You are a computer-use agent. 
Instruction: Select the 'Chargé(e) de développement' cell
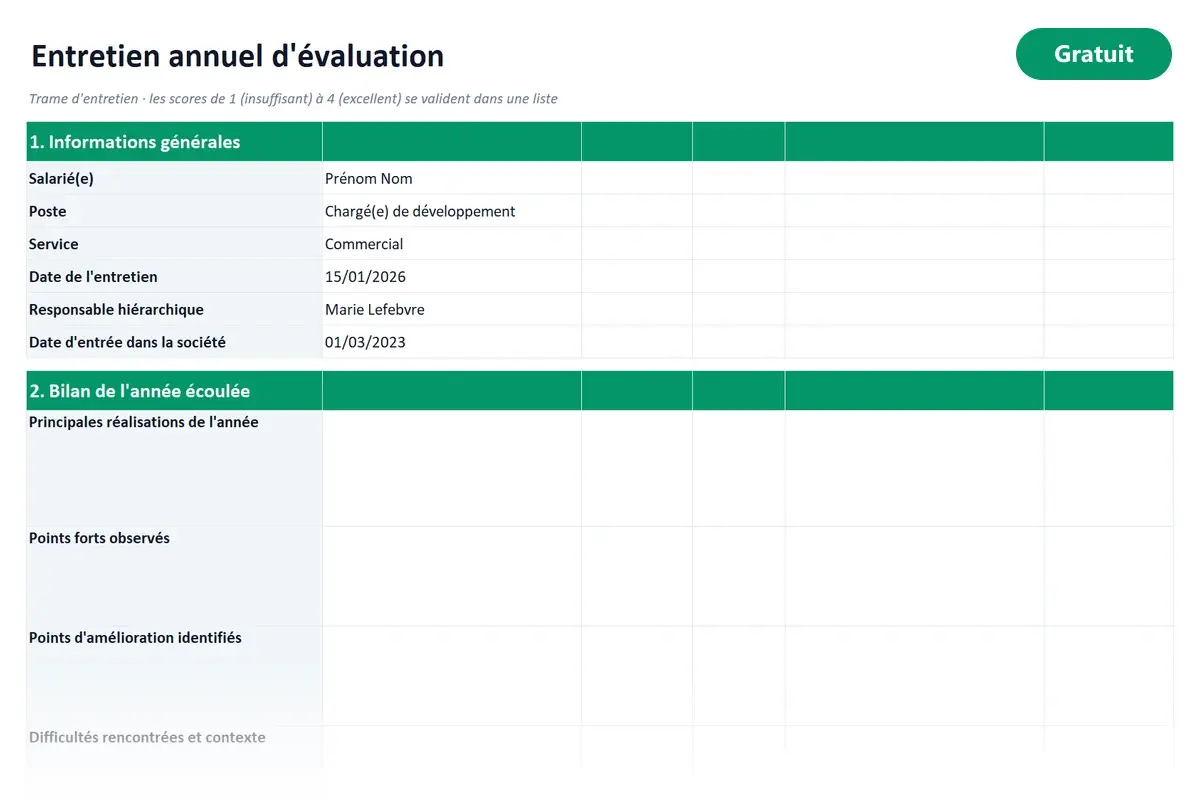click(452, 211)
